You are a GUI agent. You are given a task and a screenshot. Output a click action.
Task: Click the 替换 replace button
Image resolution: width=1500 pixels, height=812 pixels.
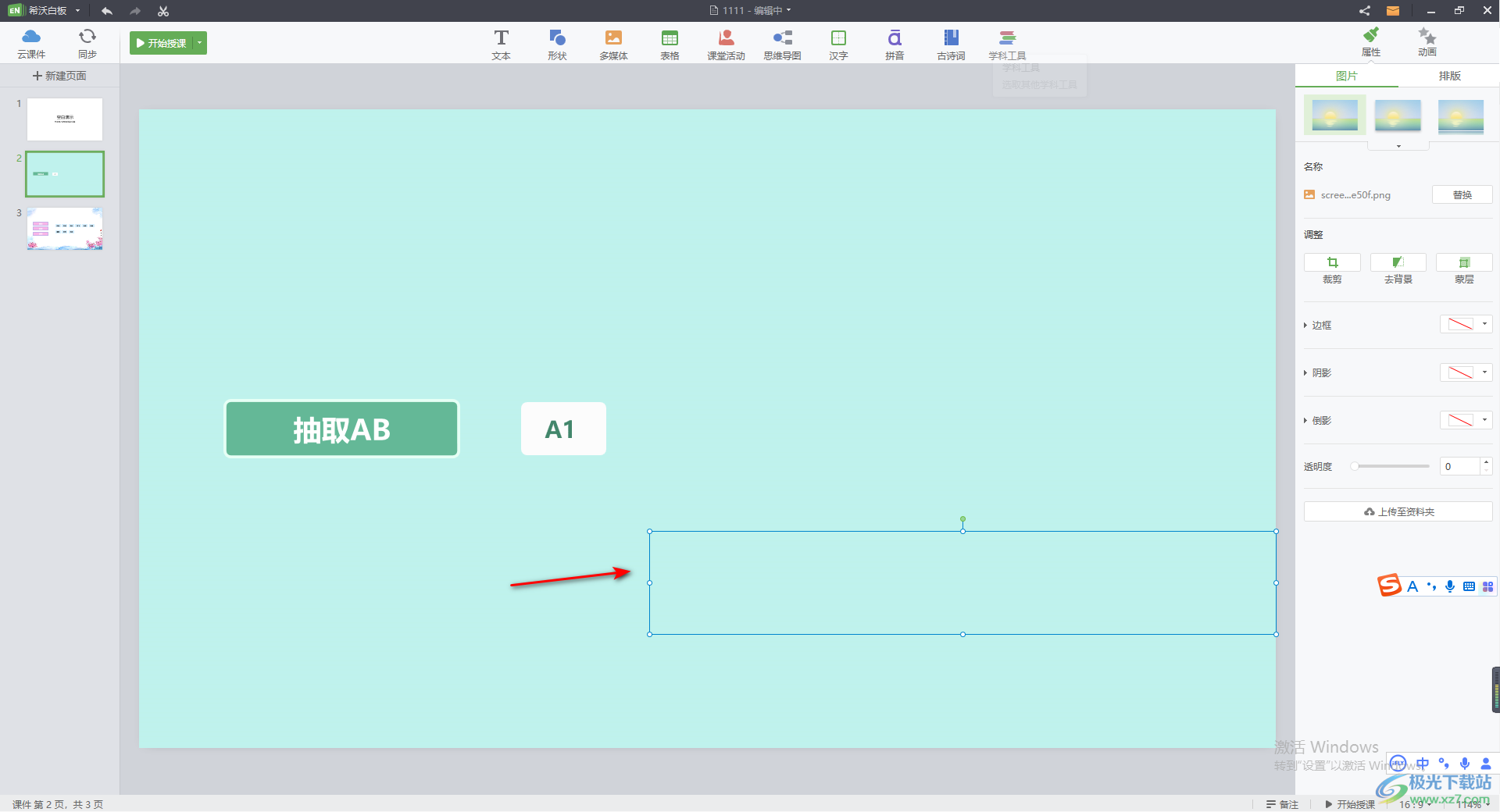[1462, 194]
